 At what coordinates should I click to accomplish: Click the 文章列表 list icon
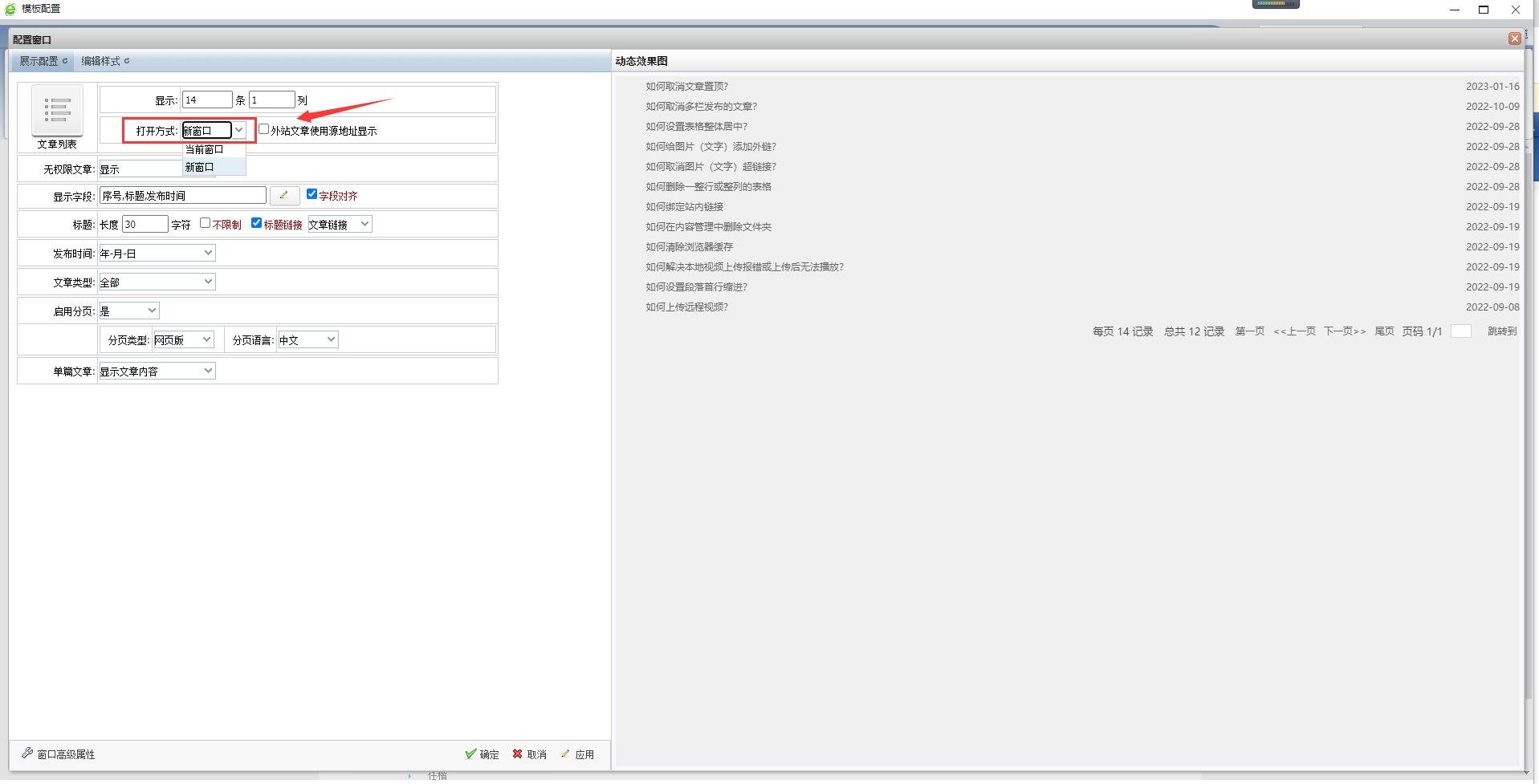(57, 111)
